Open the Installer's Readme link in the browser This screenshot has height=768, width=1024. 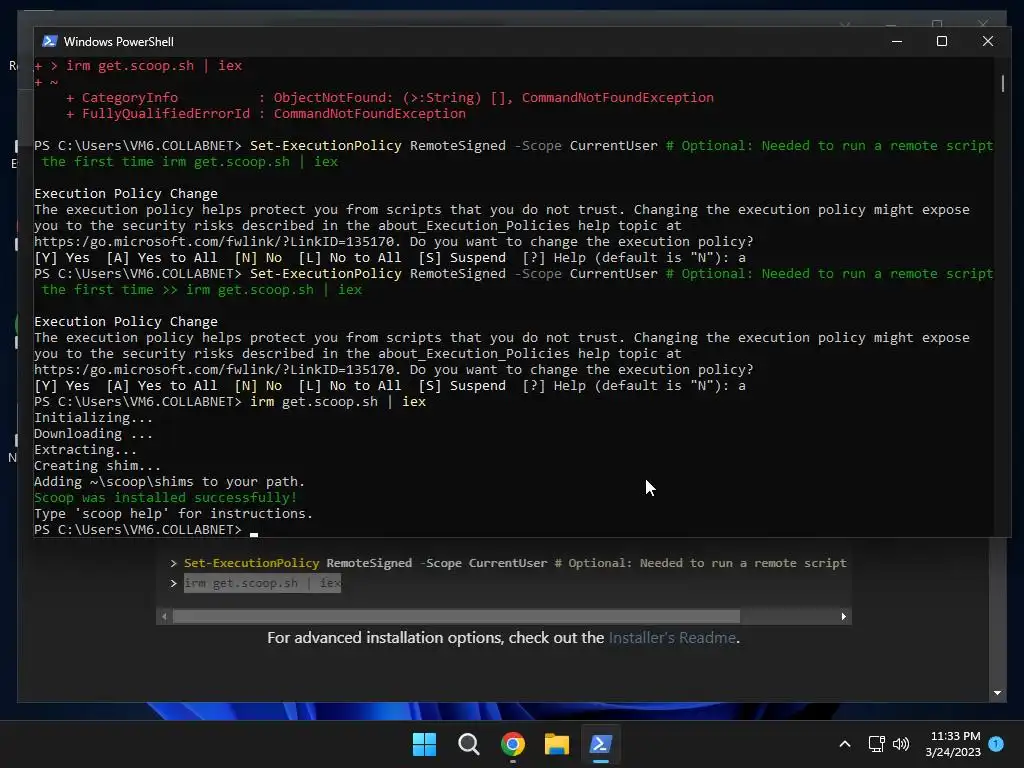click(672, 637)
